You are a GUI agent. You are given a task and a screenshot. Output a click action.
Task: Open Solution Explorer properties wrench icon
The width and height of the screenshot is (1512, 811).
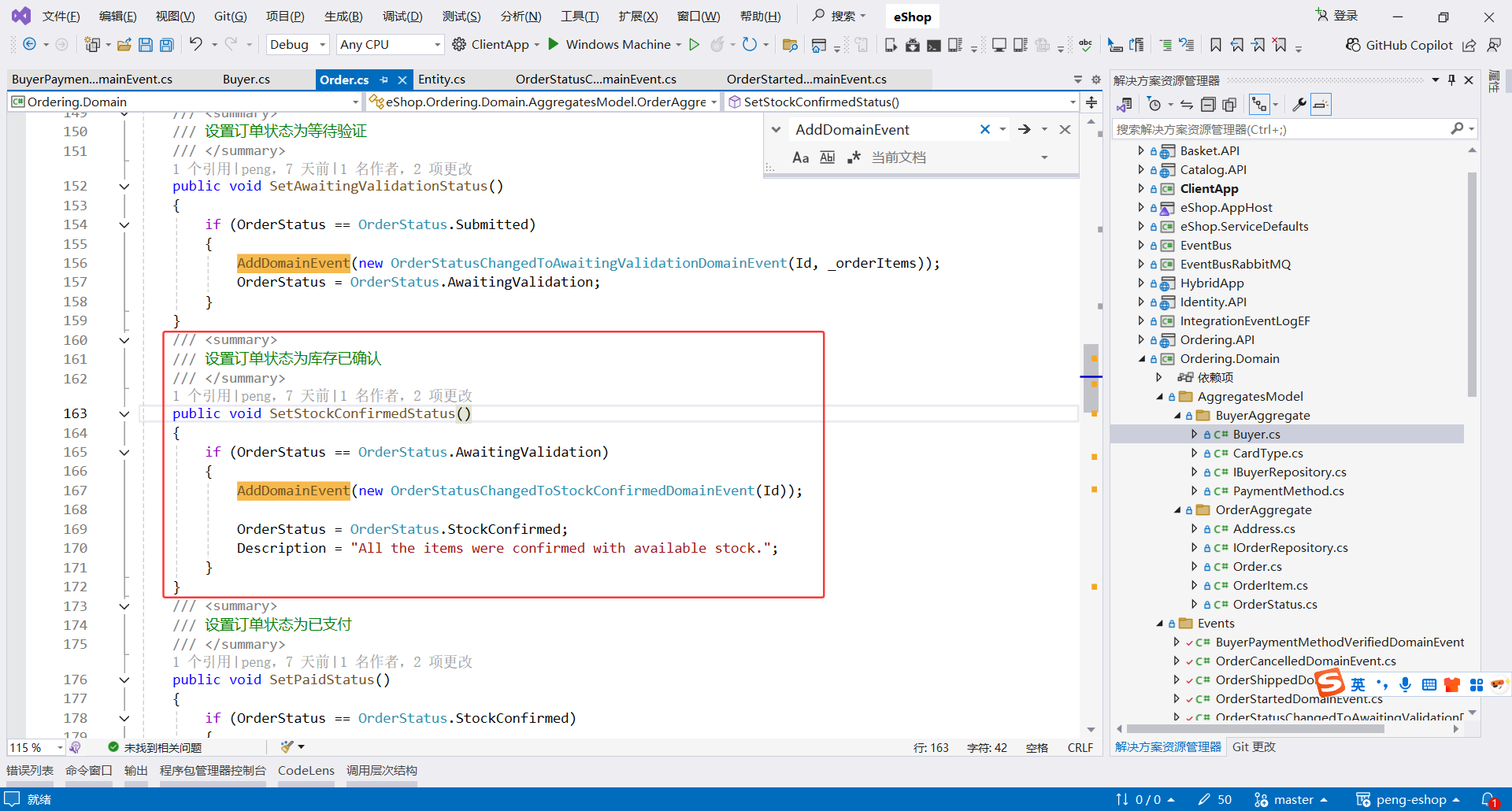(1299, 105)
